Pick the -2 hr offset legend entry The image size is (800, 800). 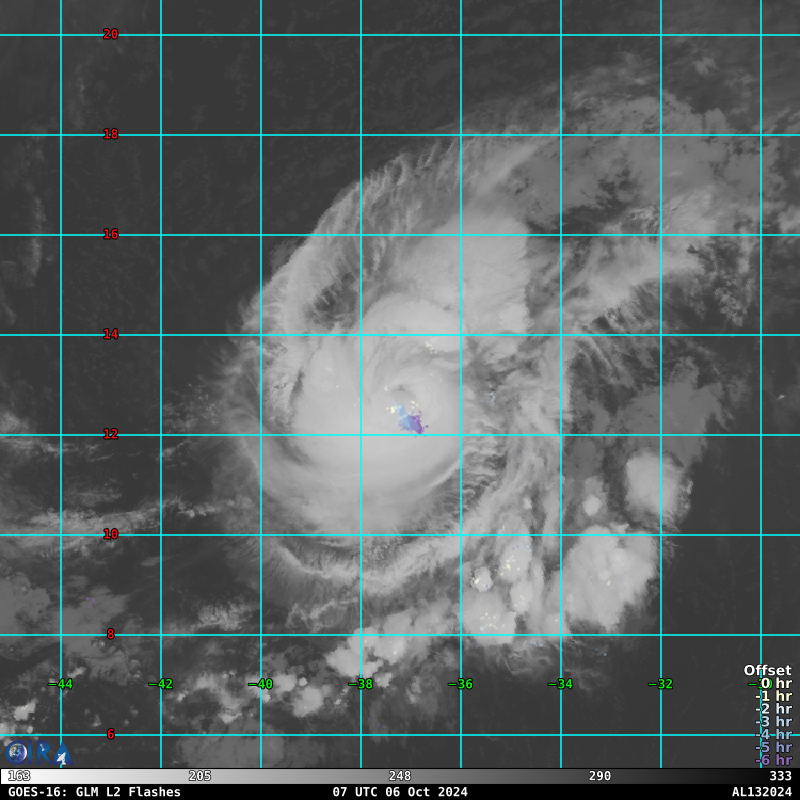pyautogui.click(x=773, y=709)
